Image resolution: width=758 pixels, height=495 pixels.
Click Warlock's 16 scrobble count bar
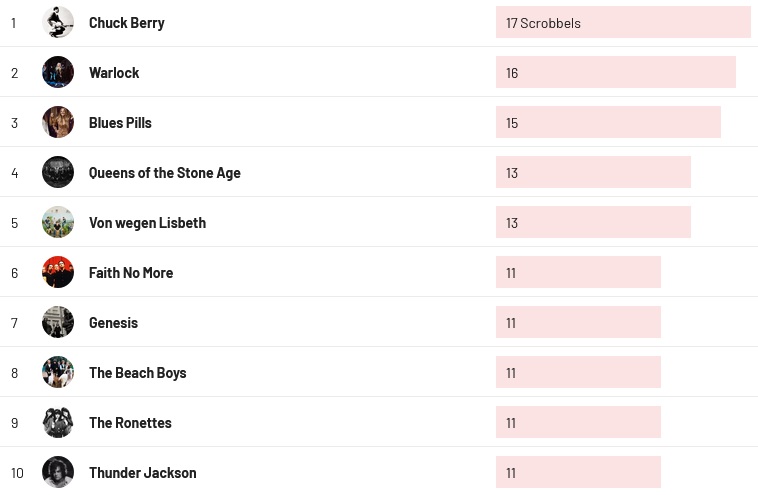click(x=615, y=72)
